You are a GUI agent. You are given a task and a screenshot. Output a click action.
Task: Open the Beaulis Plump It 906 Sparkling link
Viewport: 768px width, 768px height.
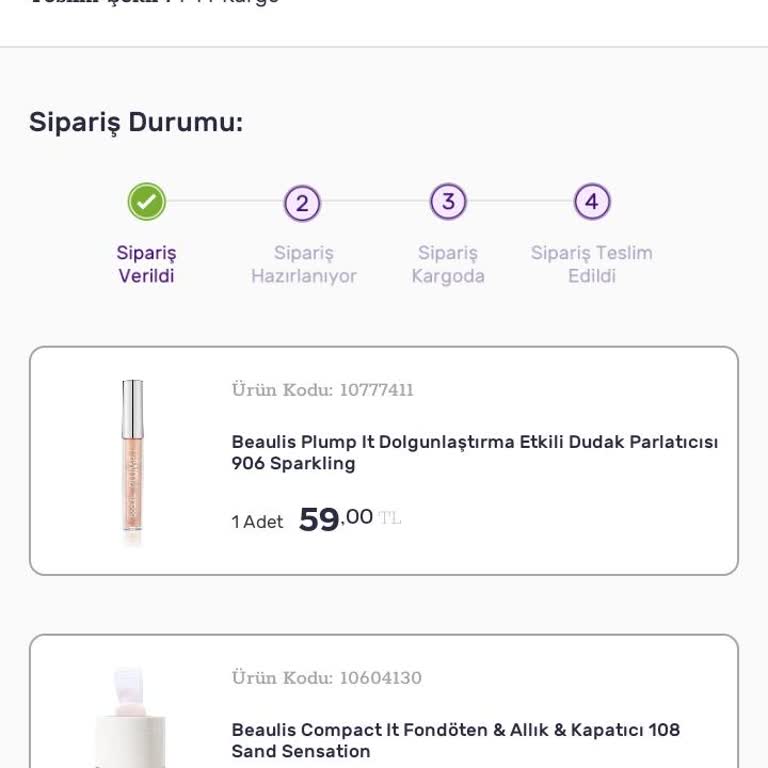474,453
